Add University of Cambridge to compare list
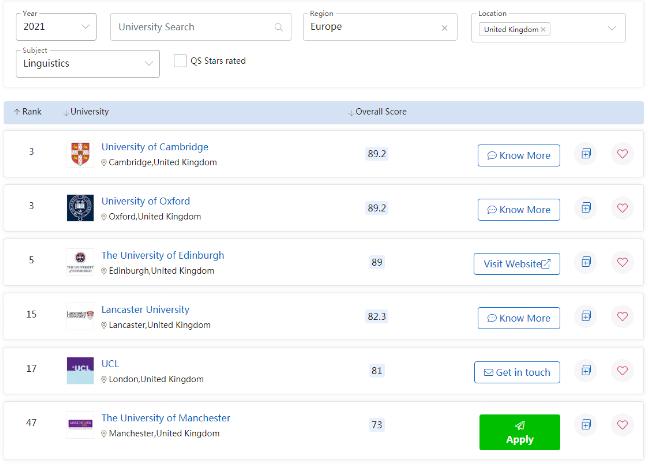 [x=586, y=154]
